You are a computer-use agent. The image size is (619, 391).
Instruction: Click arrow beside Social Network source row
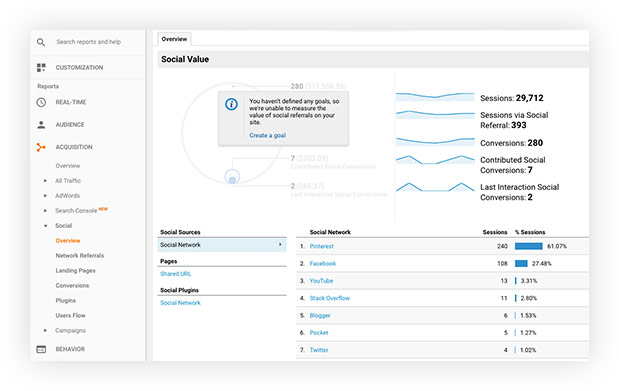(x=280, y=244)
